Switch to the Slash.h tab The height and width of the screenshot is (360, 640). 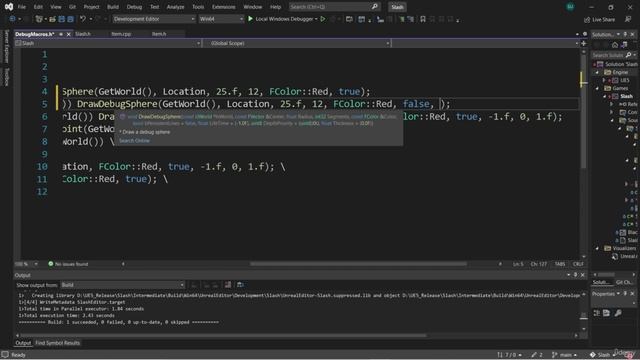click(x=83, y=34)
